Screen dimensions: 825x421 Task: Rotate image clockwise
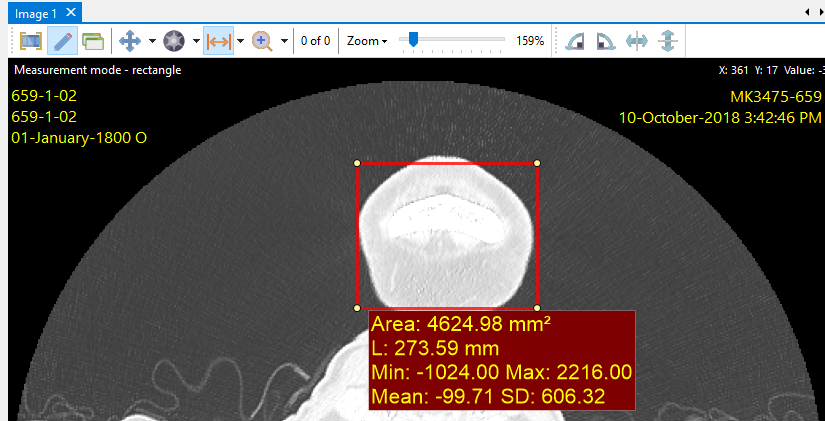[x=606, y=41]
